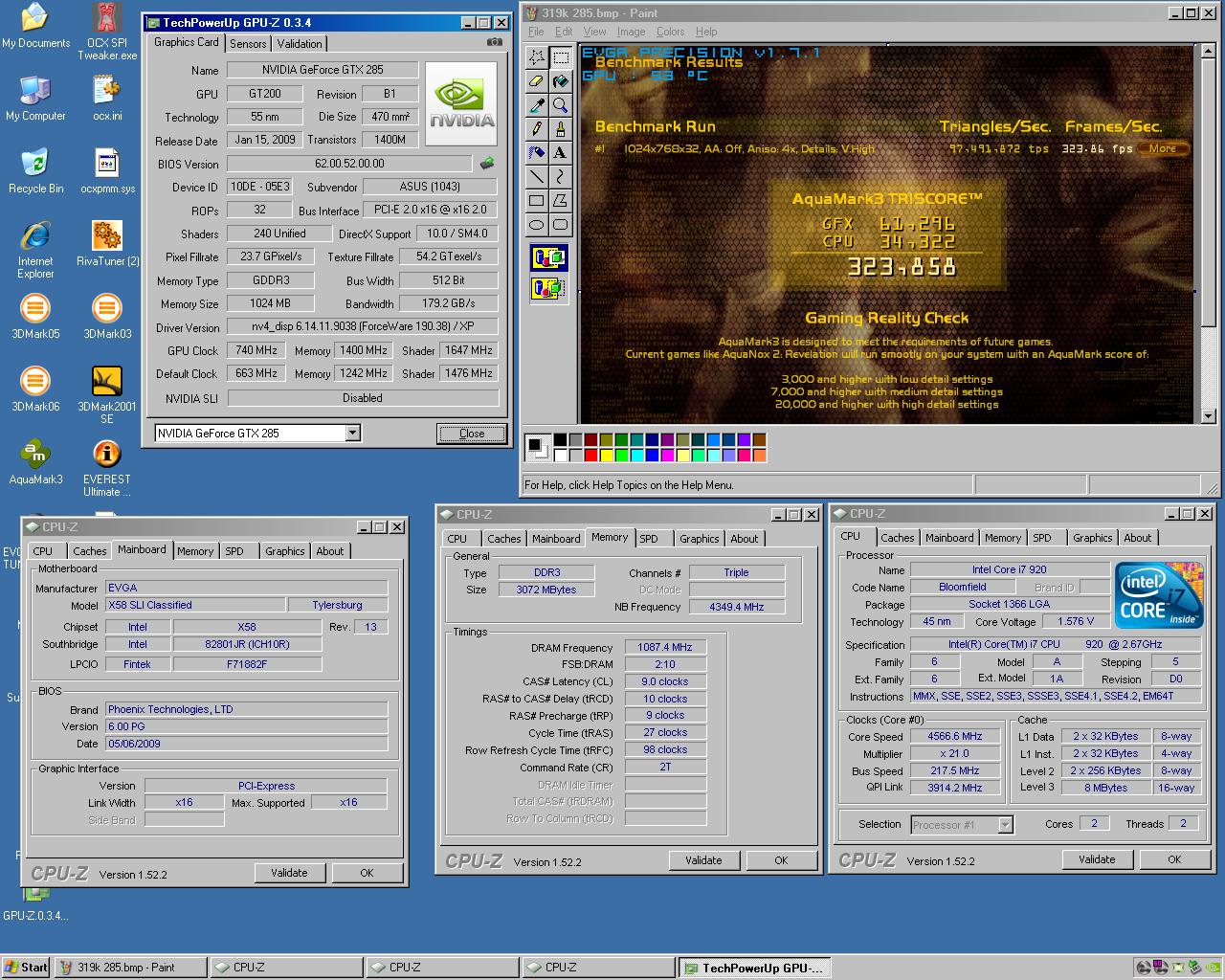Select the Polygon tool in Paint
Image resolution: width=1225 pixels, height=980 pixels.
coord(561,201)
